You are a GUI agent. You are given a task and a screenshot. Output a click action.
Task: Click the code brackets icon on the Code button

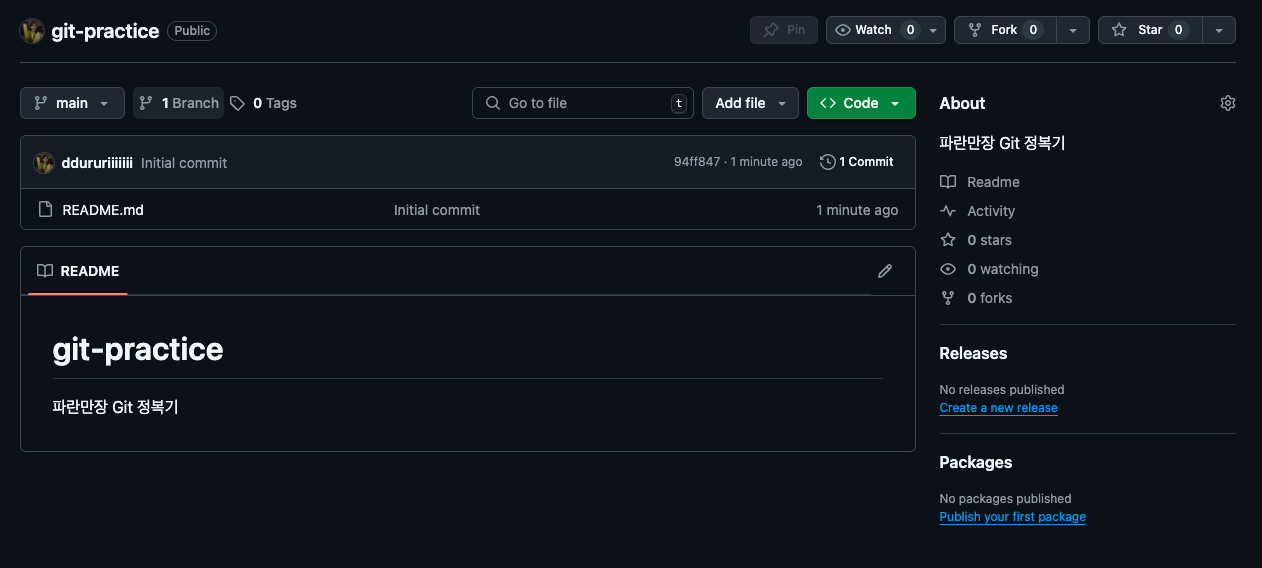click(828, 103)
